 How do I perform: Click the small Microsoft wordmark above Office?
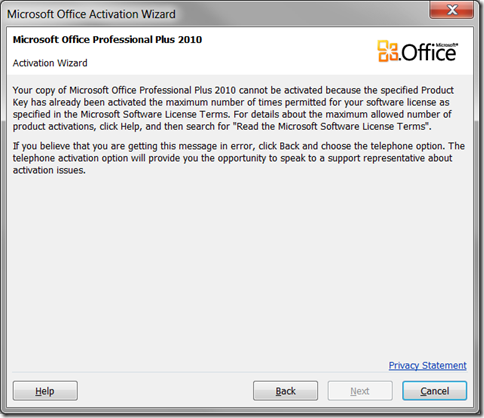(446, 45)
